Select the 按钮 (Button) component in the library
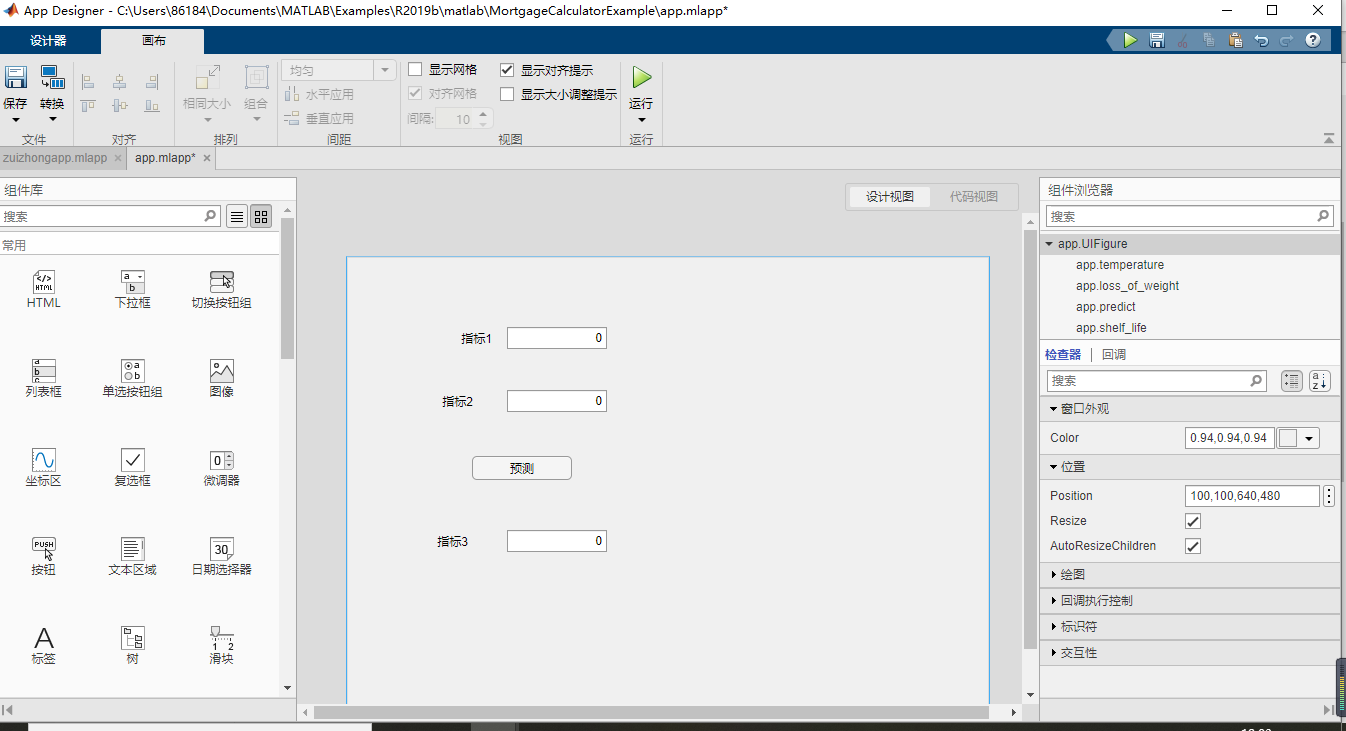The height and width of the screenshot is (731, 1346). 43,557
